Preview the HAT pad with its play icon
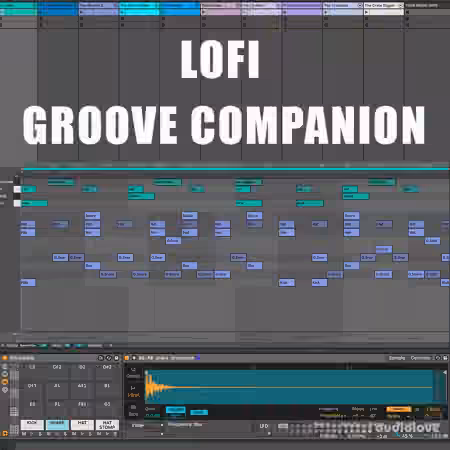The height and width of the screenshot is (450, 450). click(x=82, y=434)
